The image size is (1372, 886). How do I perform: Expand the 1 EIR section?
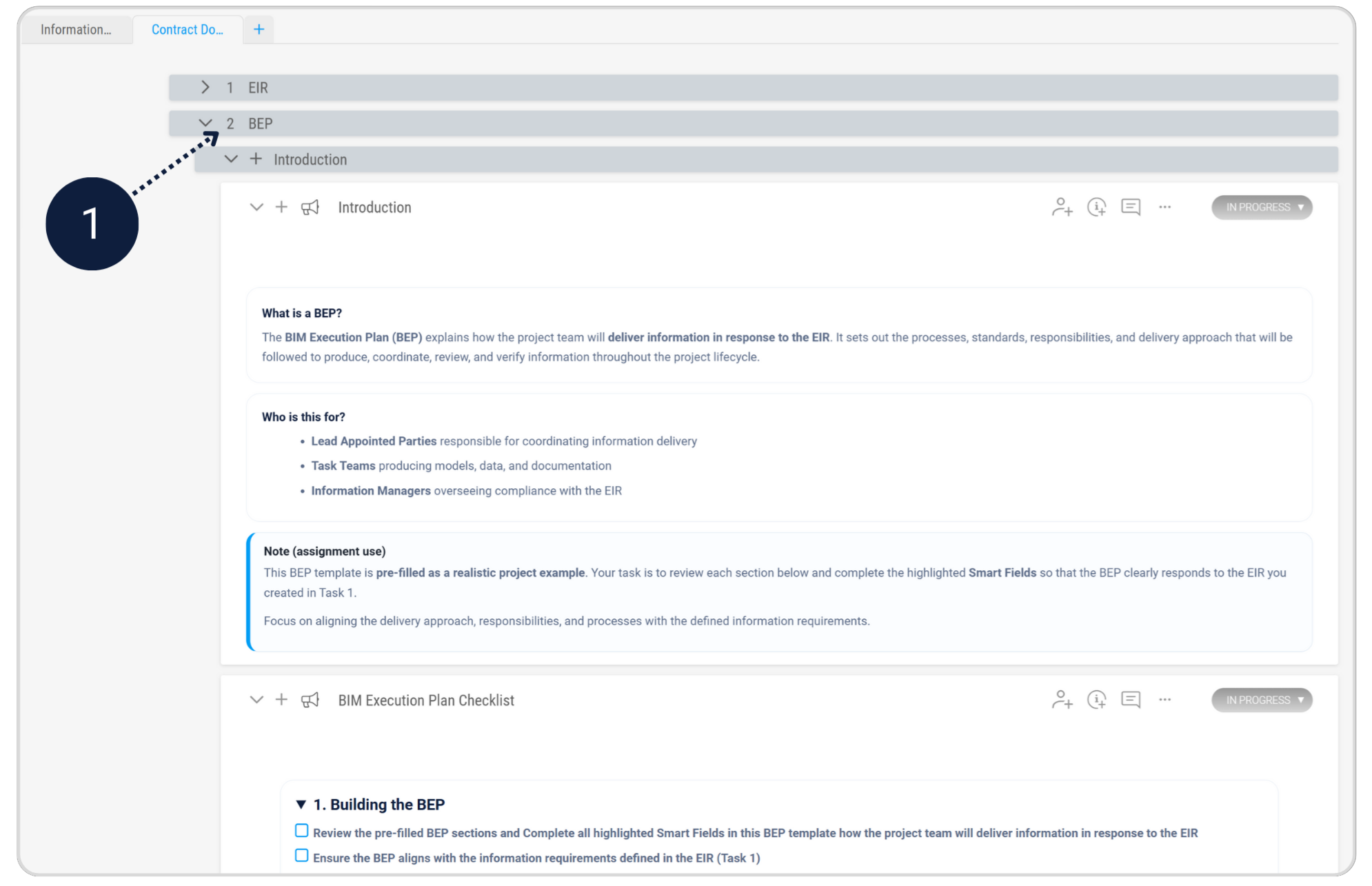(x=205, y=88)
